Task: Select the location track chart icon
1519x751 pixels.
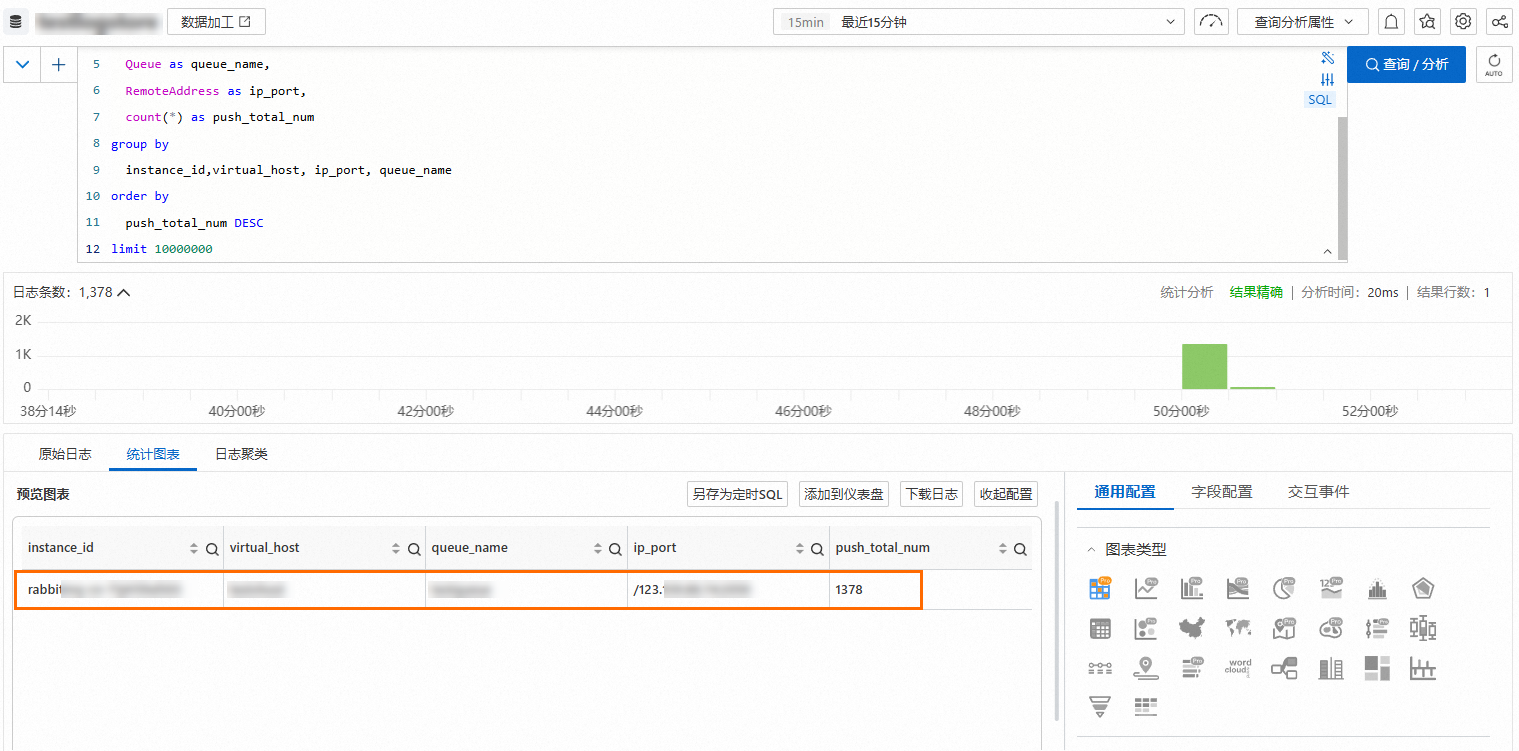Action: click(x=1146, y=668)
